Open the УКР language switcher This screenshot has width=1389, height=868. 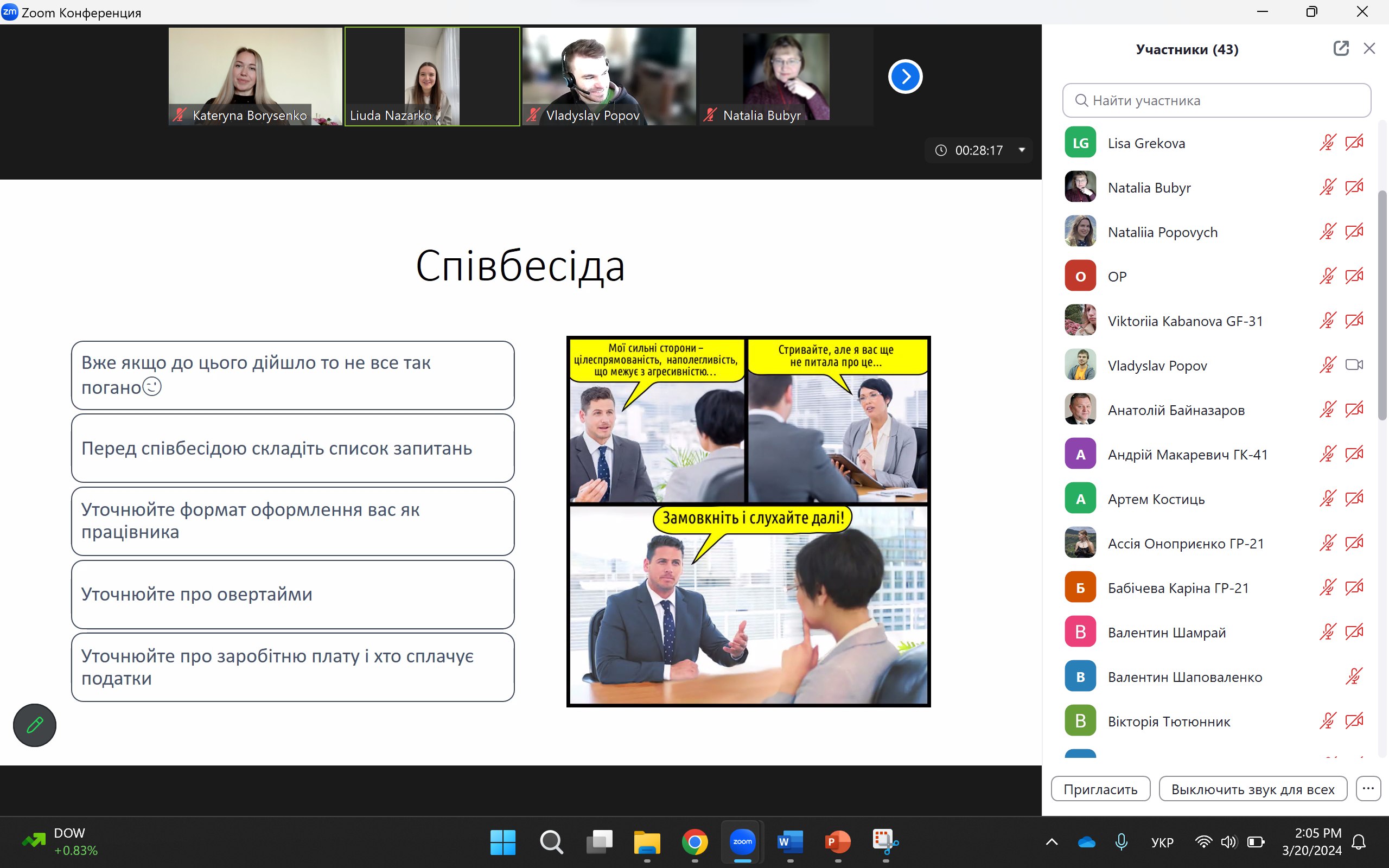click(x=1162, y=842)
